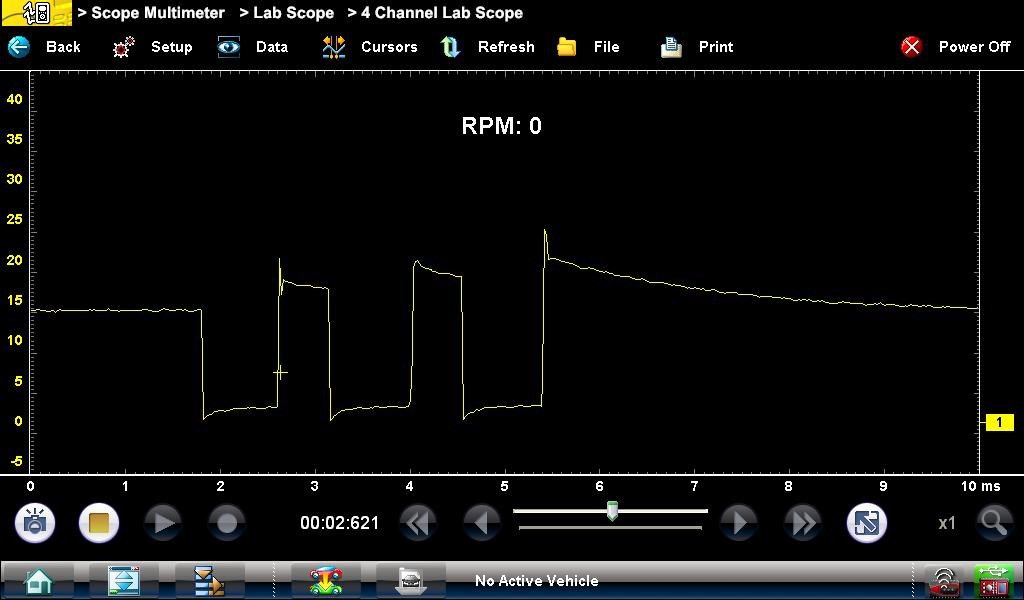Toggle Cursors on the scope display
This screenshot has width=1024, height=600.
[x=370, y=47]
